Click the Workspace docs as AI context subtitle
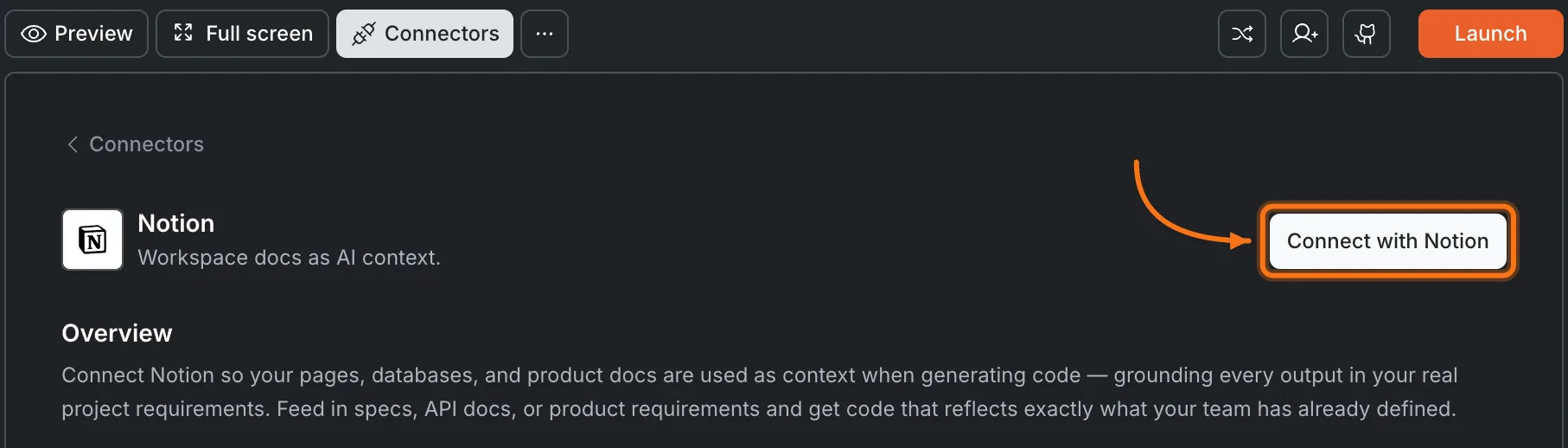The height and width of the screenshot is (448, 1568). pos(289,258)
